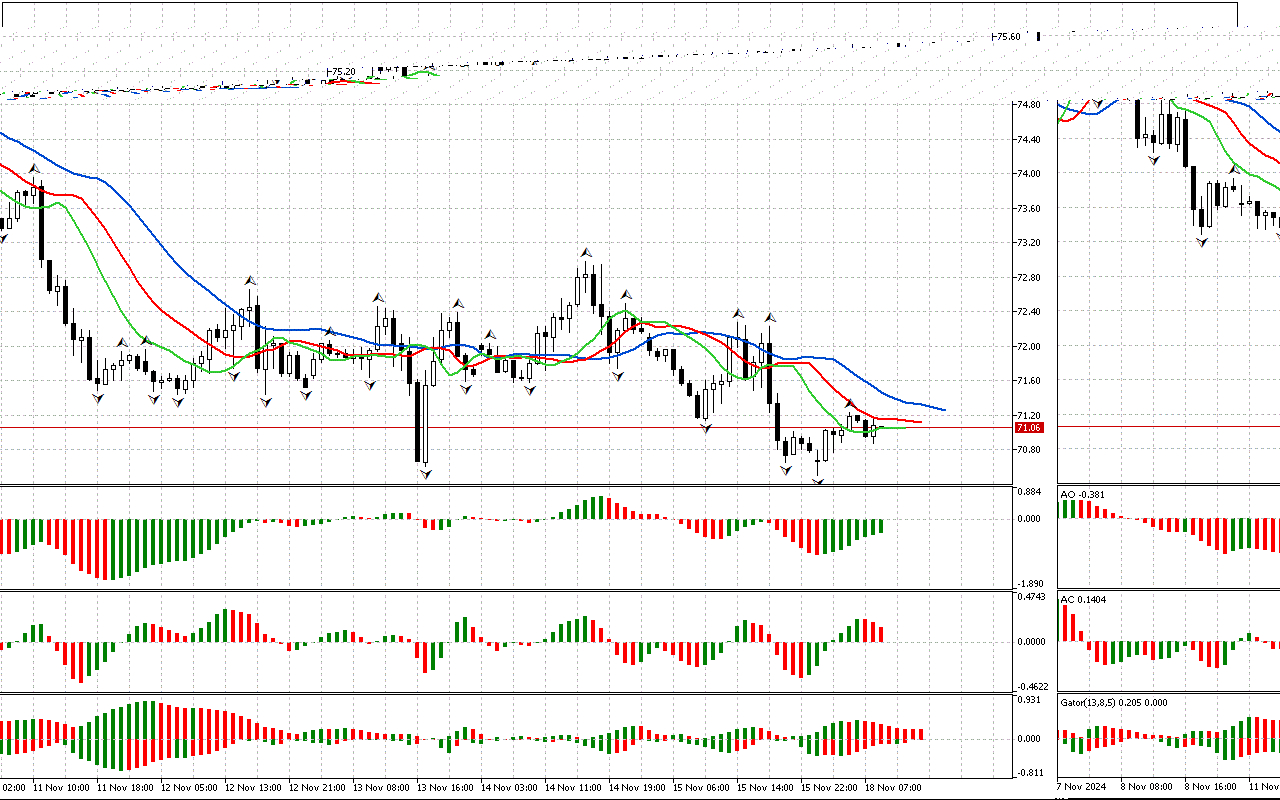1280x800 pixels.
Task: Select the Gator(13,8,5) indicator label
Action: tap(1115, 702)
